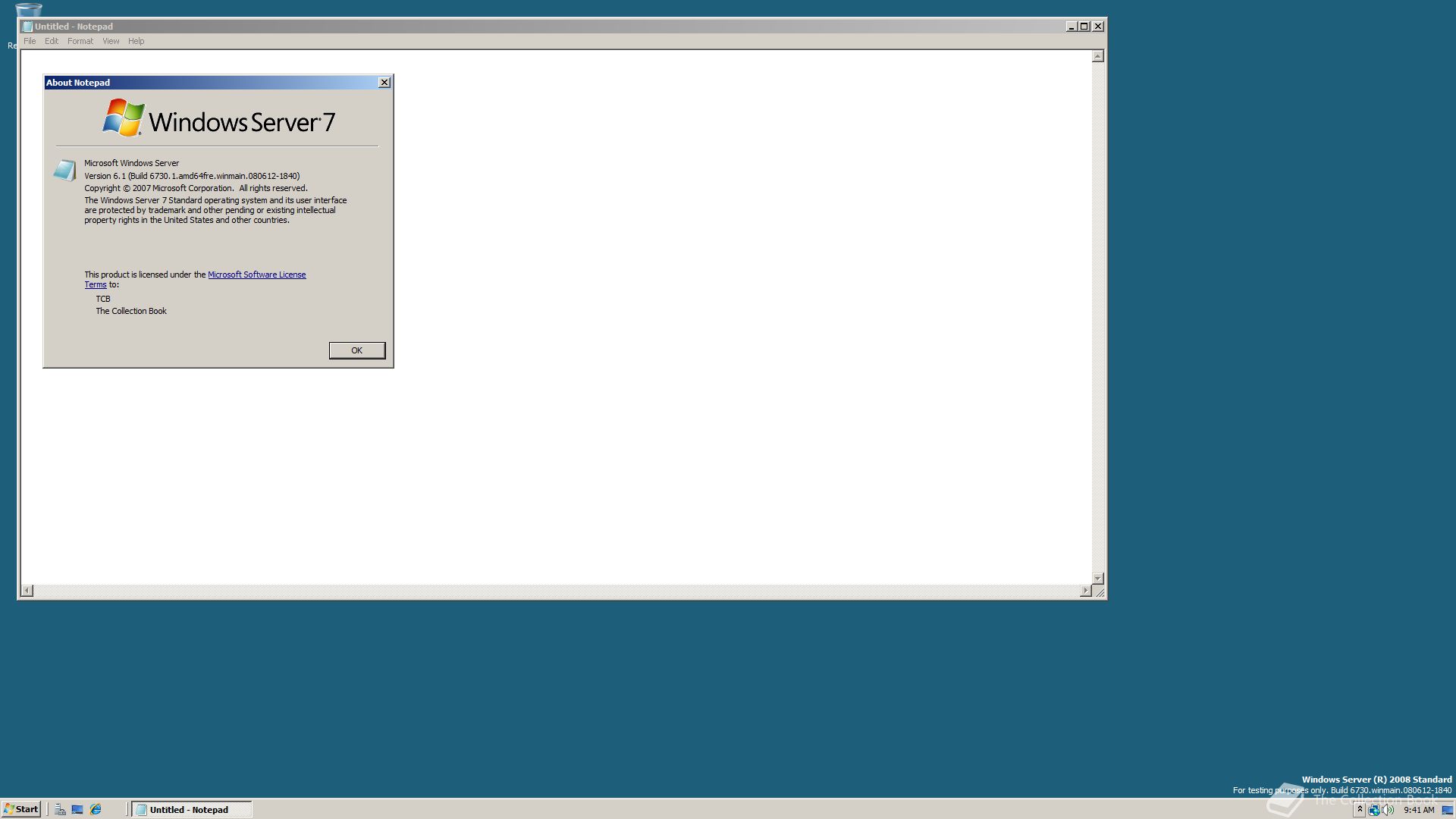Click show desktop icon beside clock
1456x819 pixels.
(1447, 810)
